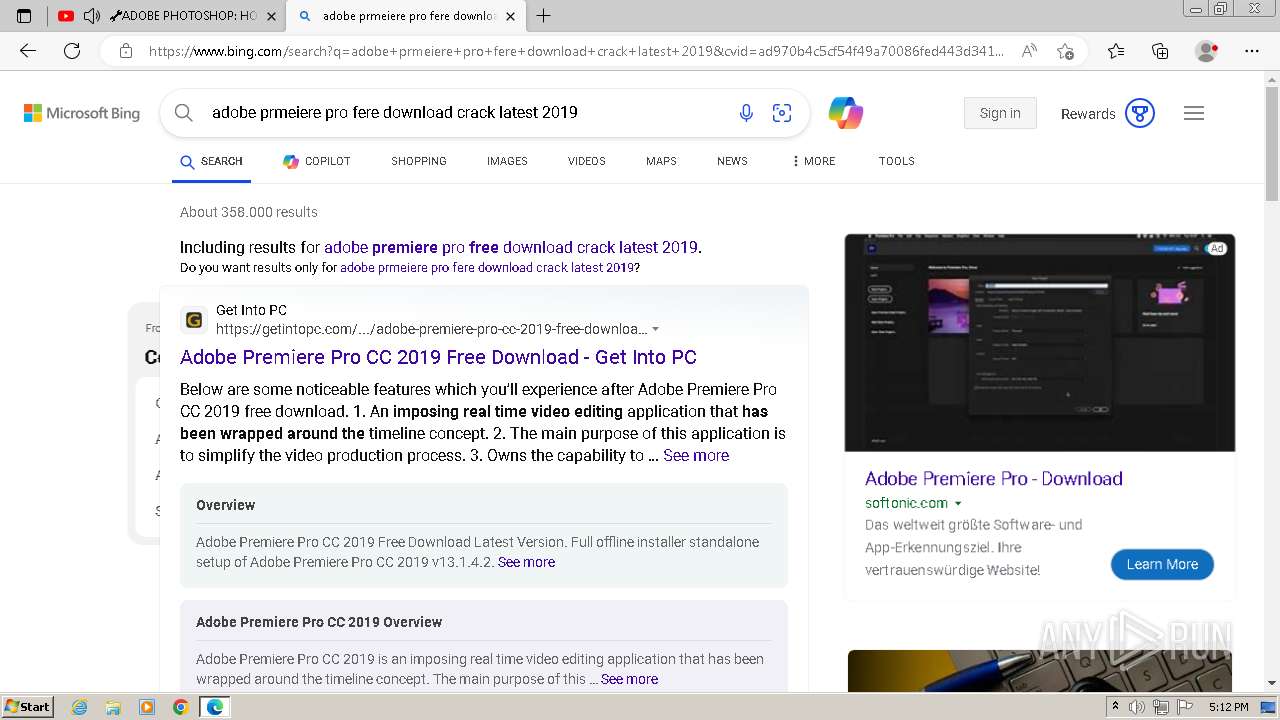Show hidden system tray icons
This screenshot has height=720, width=1280.
(x=1115, y=707)
